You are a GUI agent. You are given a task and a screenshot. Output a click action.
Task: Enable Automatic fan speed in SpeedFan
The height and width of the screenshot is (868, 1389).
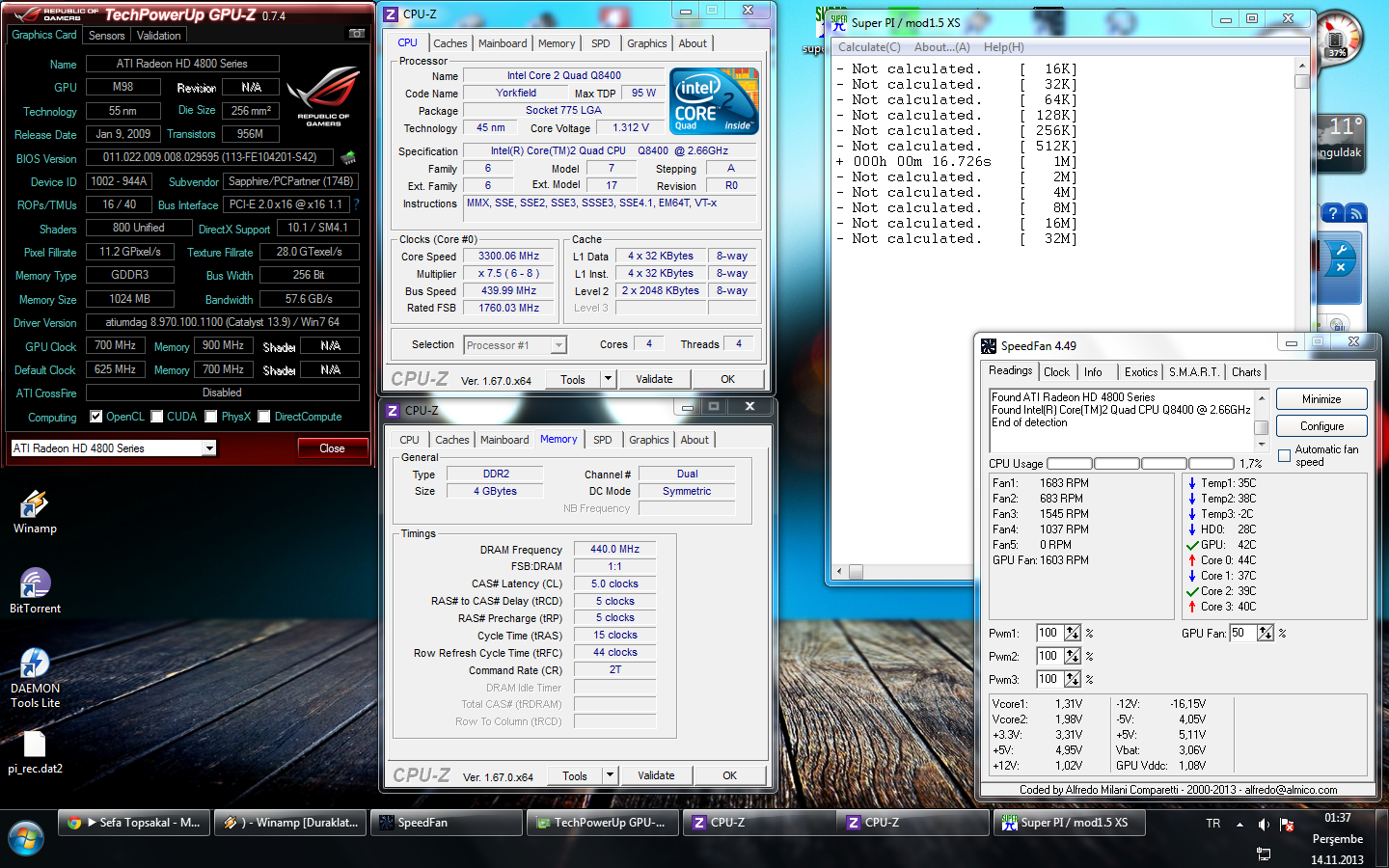1284,455
